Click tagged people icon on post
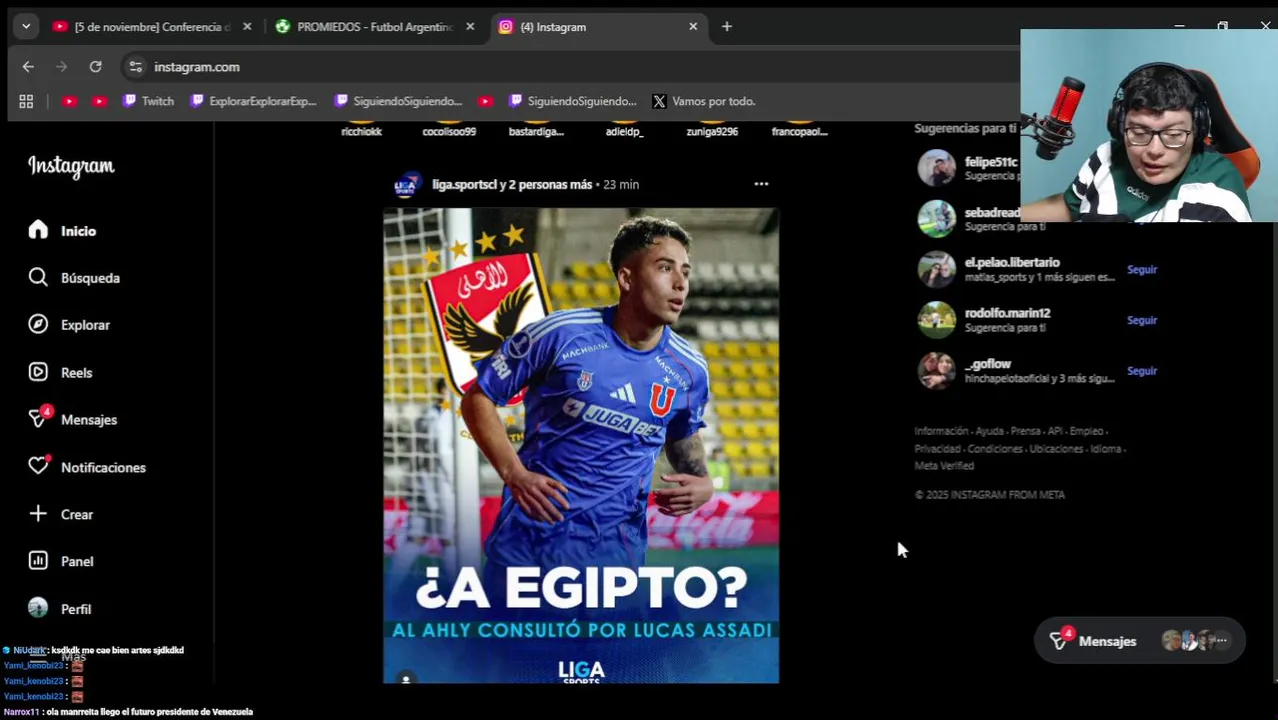Screen dimensions: 1278x720 pos(406,679)
